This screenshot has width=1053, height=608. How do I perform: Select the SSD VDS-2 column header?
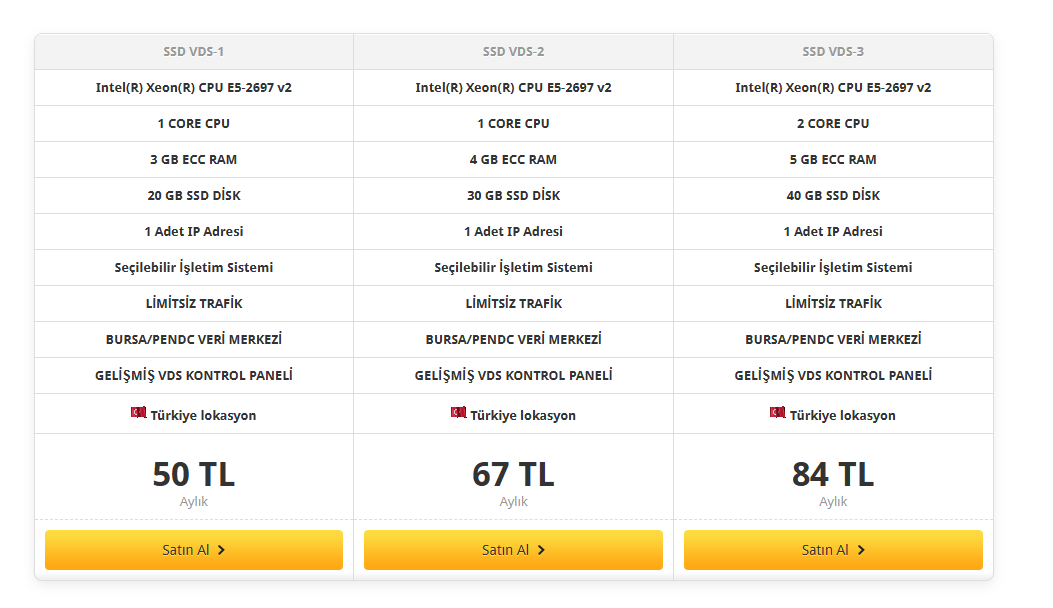pyautogui.click(x=514, y=52)
